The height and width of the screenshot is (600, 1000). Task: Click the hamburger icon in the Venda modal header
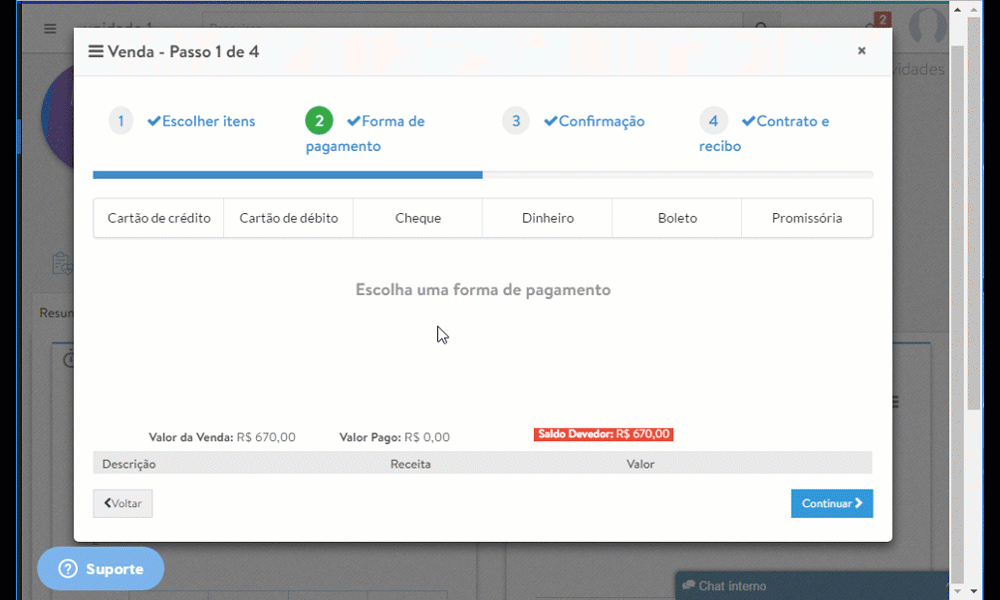97,51
